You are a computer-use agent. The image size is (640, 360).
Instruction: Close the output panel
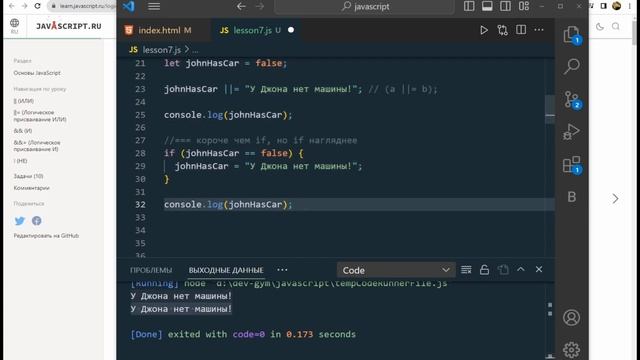[x=539, y=269]
